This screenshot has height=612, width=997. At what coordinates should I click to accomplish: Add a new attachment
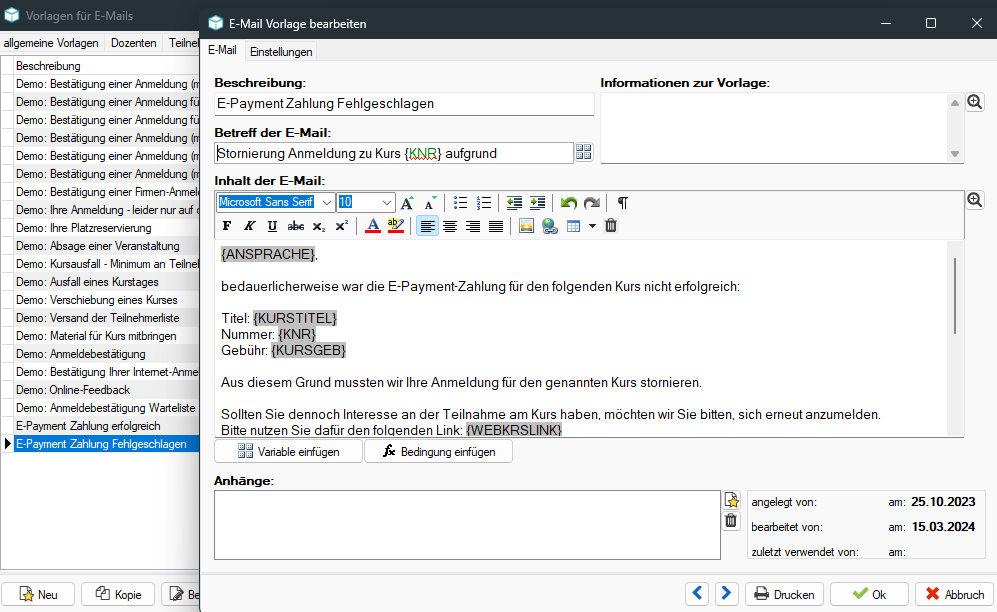731,500
